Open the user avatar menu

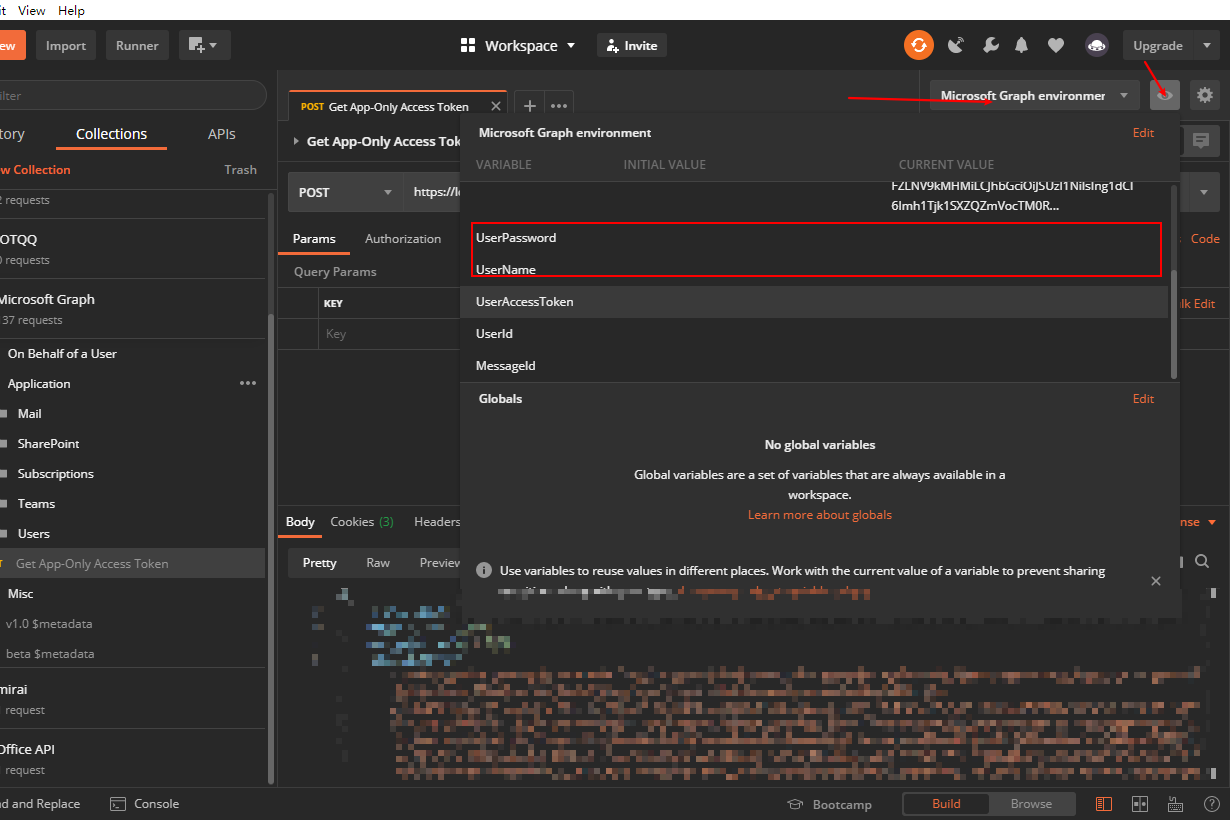(1097, 45)
